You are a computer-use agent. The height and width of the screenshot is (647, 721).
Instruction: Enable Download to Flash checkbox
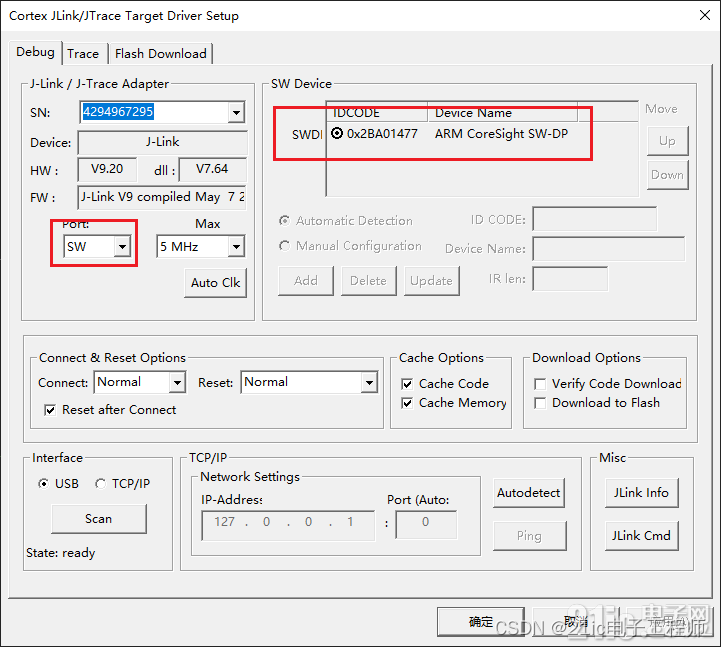click(x=540, y=403)
